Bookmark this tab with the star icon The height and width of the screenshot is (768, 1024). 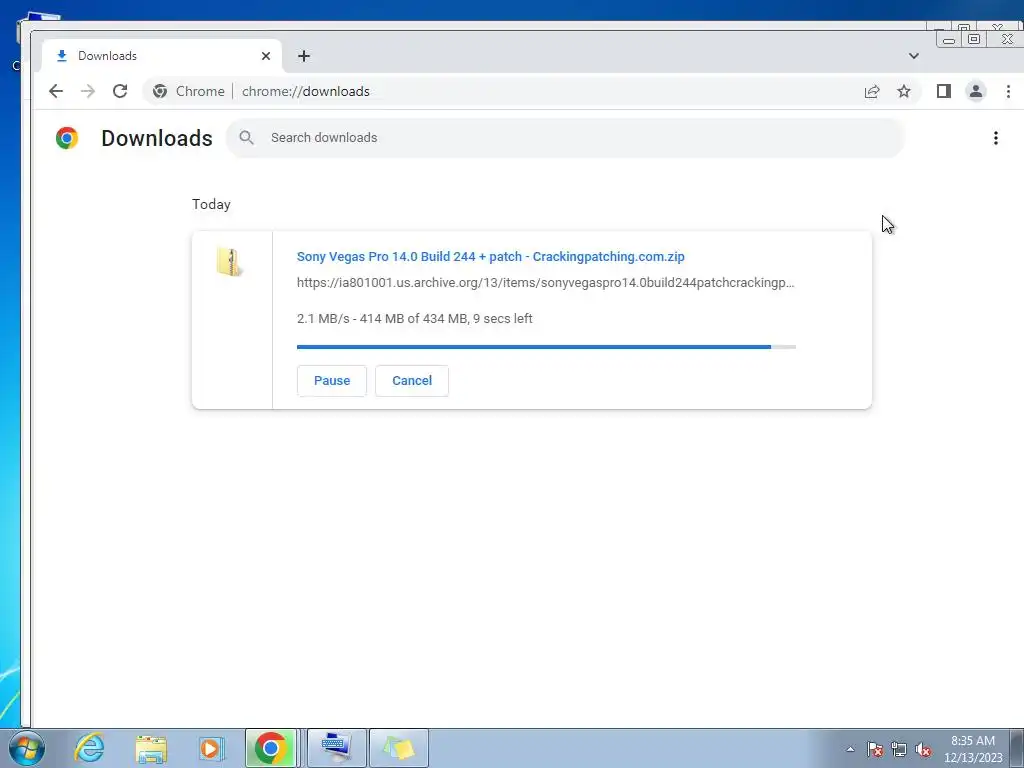pyautogui.click(x=904, y=91)
